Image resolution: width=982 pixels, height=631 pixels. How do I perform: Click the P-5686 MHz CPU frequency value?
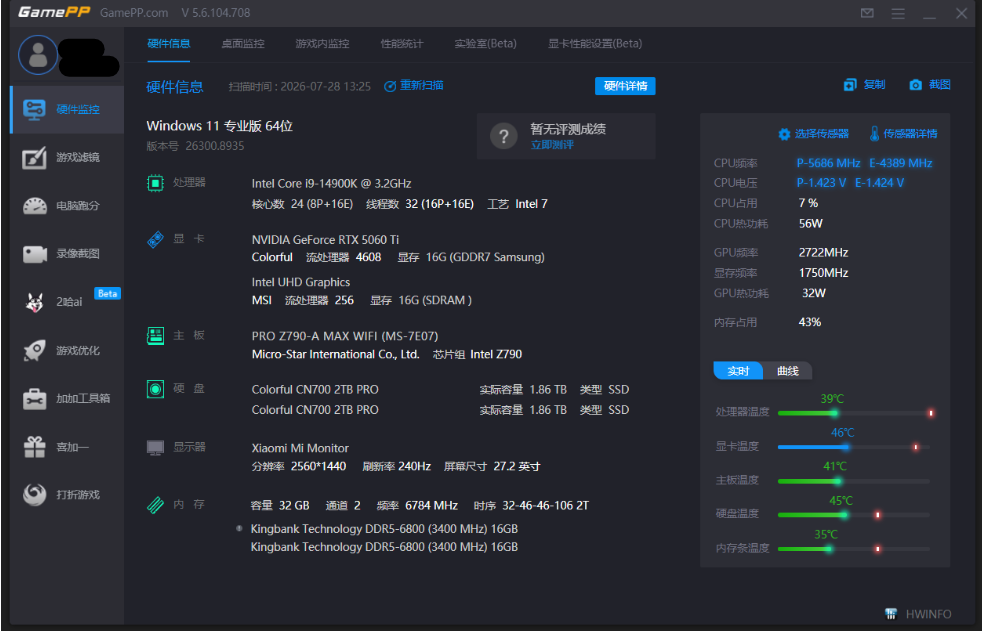[x=828, y=163]
